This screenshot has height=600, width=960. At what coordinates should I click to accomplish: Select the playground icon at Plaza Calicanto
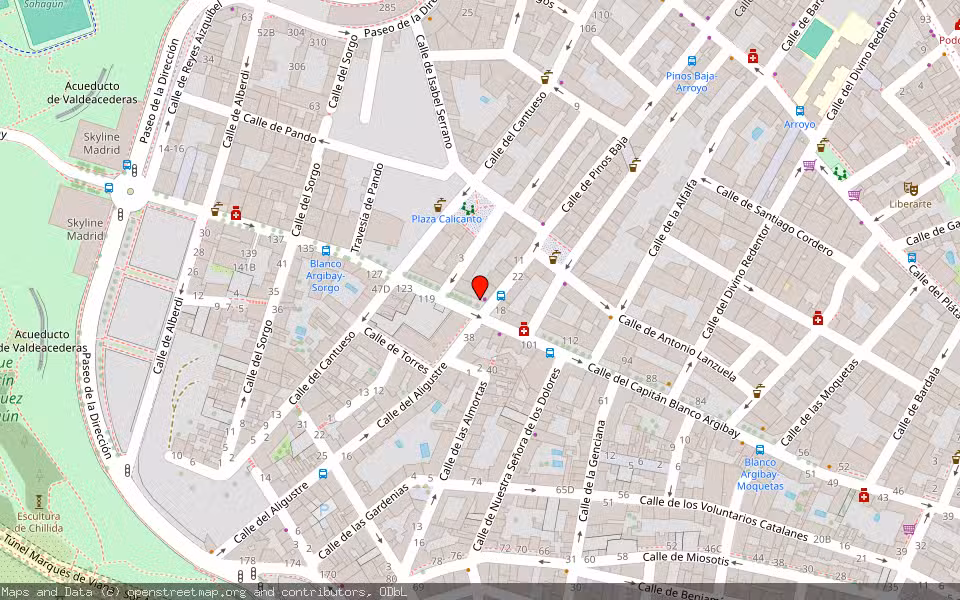click(468, 208)
